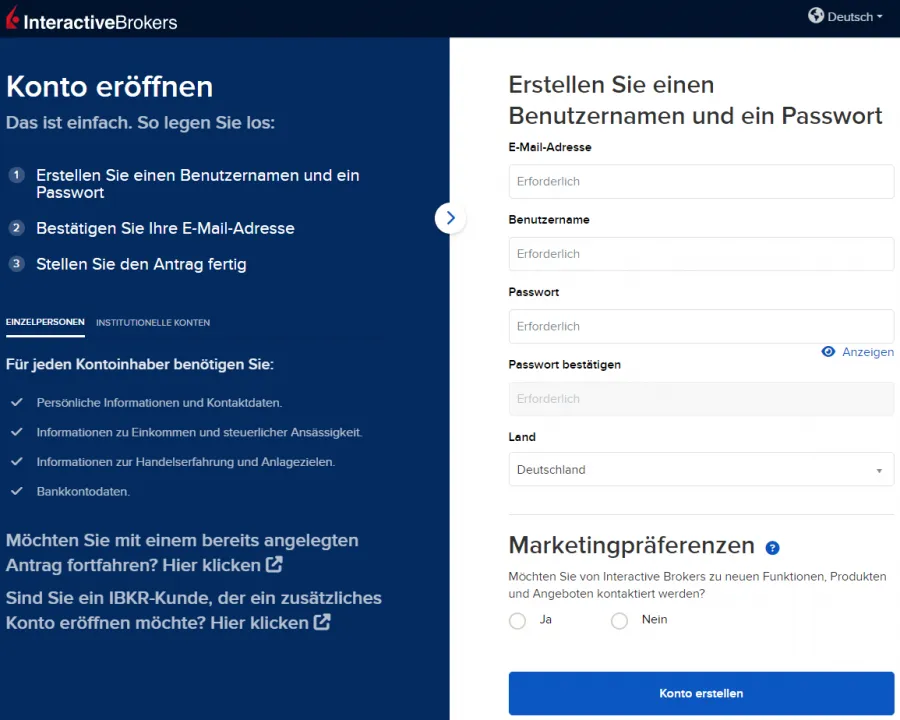
Task: Click the step 3 numbered circle
Action: [x=16, y=264]
